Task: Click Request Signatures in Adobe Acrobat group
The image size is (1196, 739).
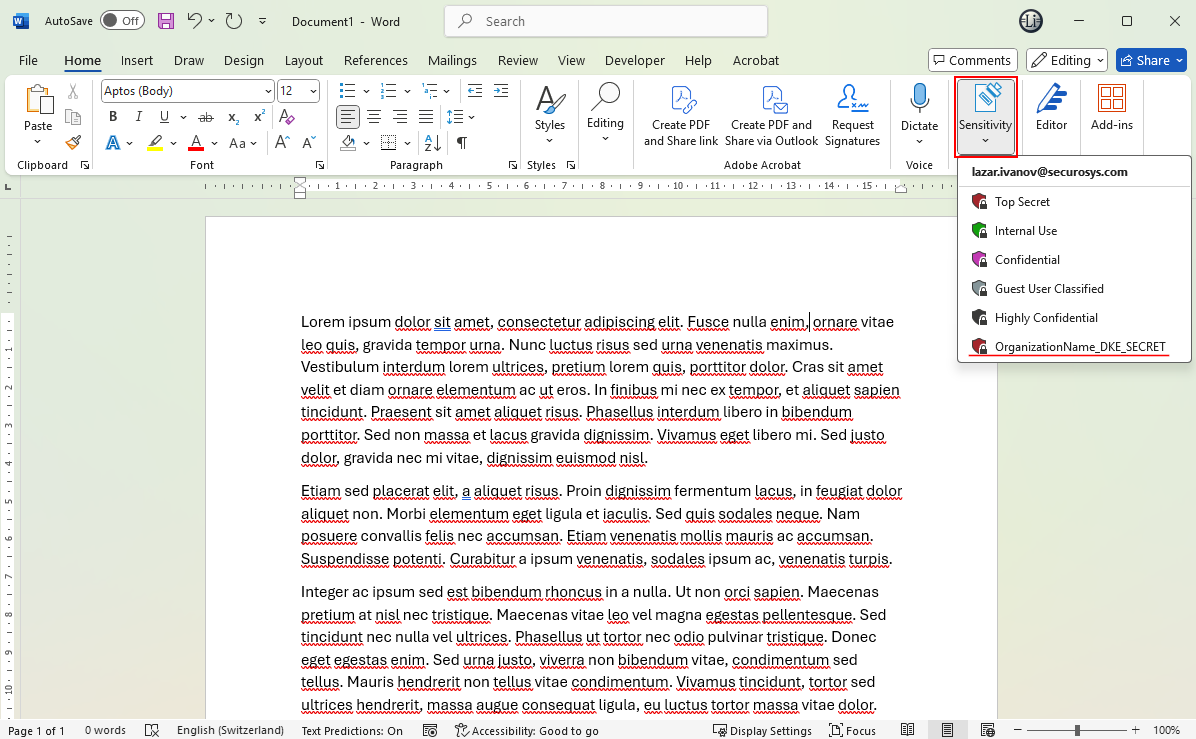Action: pyautogui.click(x=852, y=117)
